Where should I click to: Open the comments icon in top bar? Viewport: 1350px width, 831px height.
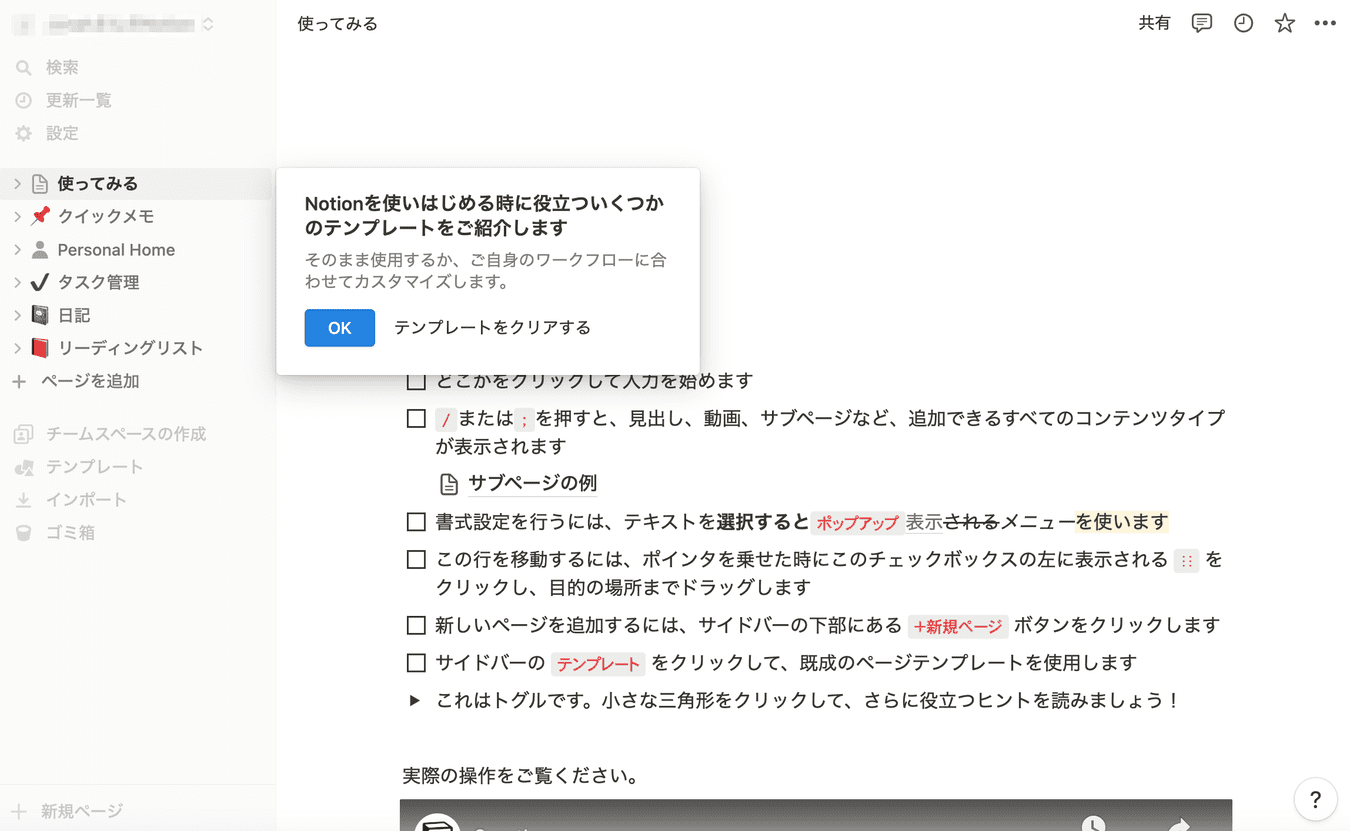[x=1202, y=23]
